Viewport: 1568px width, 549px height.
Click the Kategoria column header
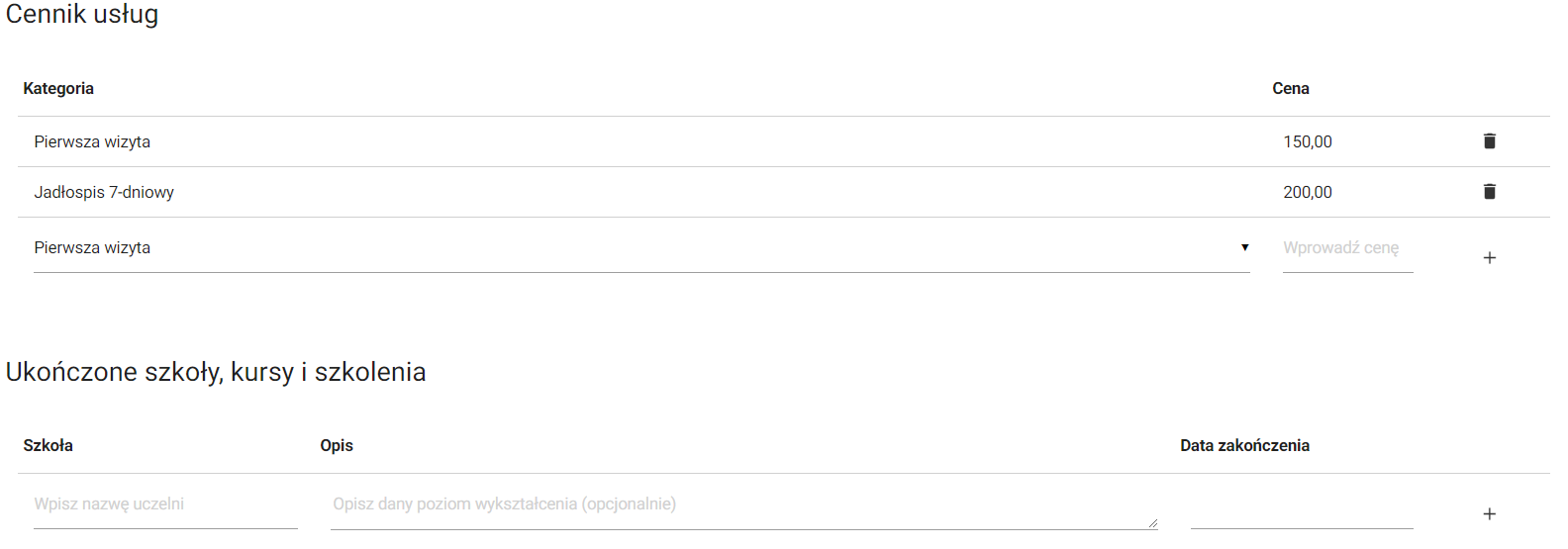pyautogui.click(x=58, y=89)
